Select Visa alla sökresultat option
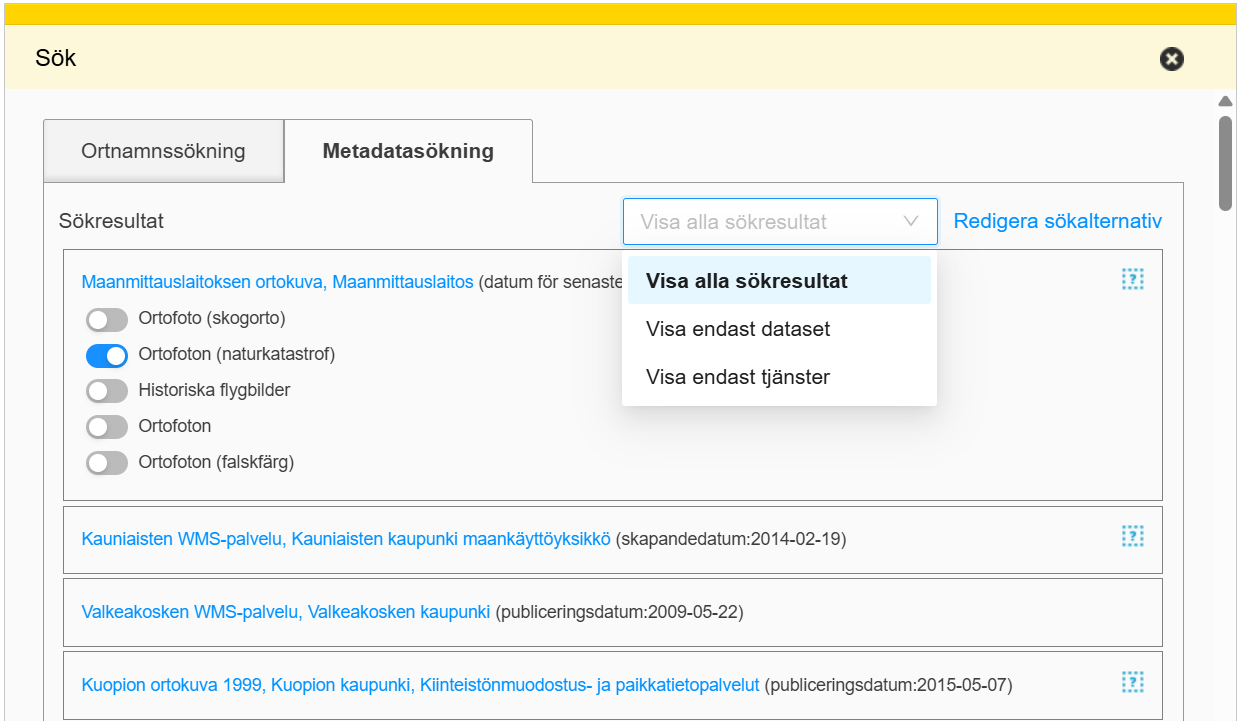 (x=779, y=281)
